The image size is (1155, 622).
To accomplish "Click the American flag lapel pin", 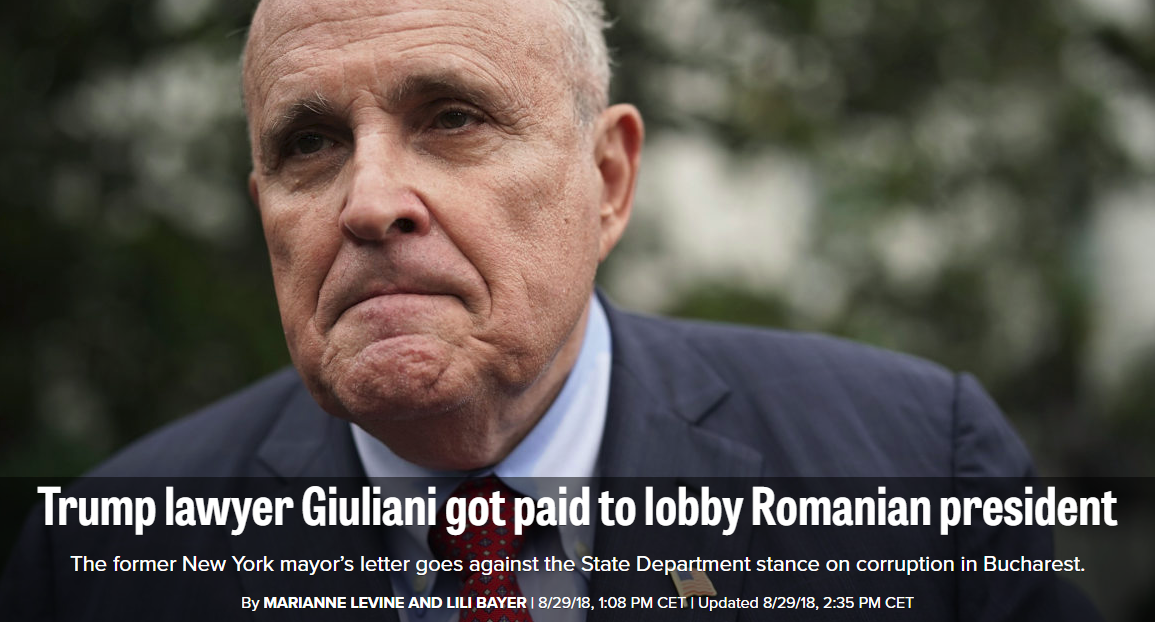I will [x=693, y=582].
